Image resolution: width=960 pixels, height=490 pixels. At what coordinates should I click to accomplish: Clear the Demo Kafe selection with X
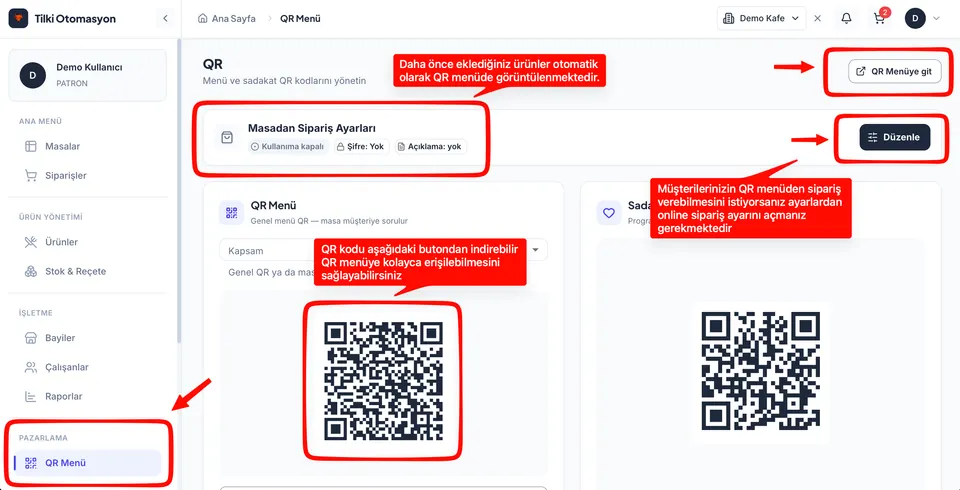(817, 18)
